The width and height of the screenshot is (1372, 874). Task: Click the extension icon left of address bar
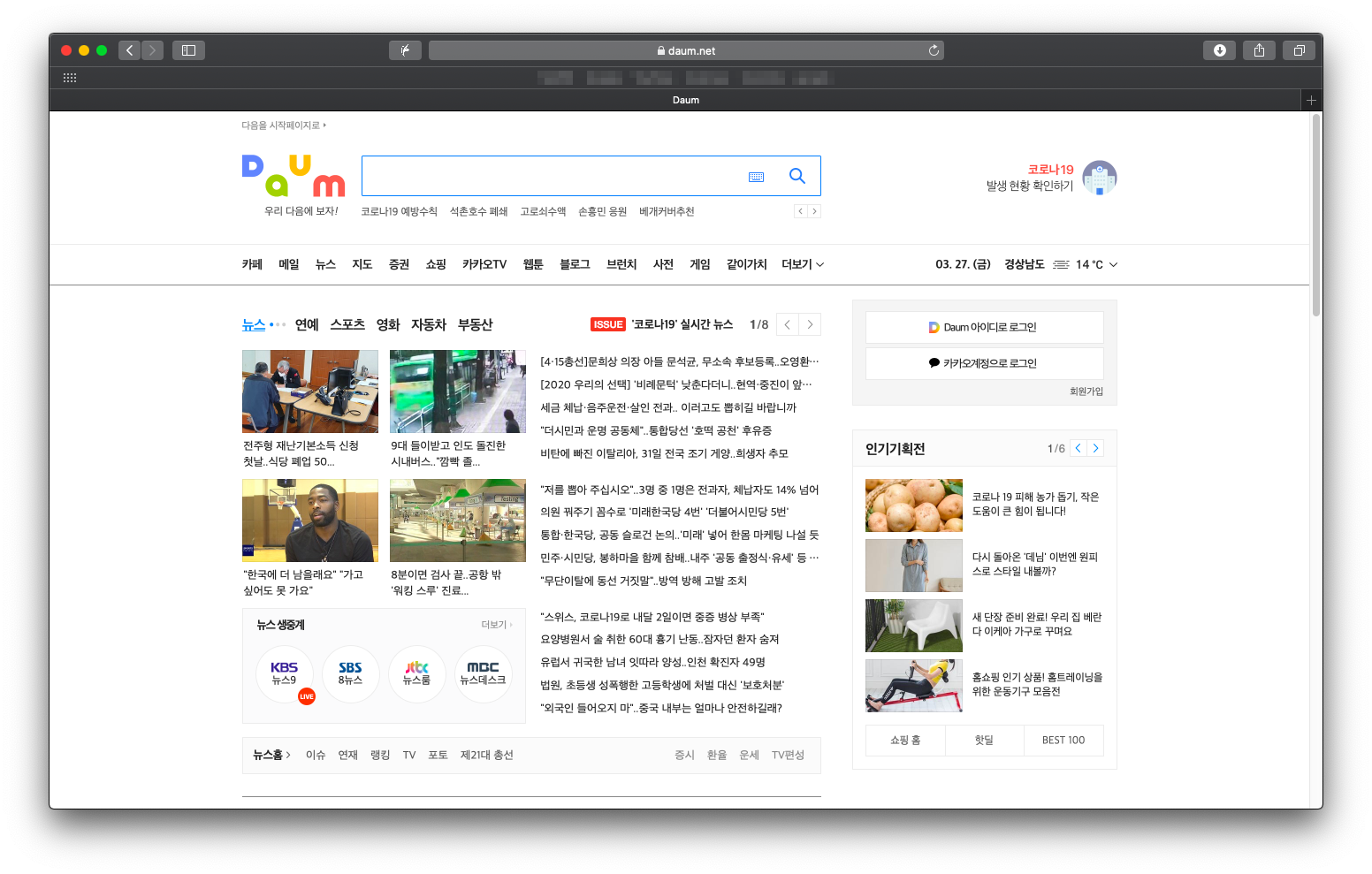point(405,50)
